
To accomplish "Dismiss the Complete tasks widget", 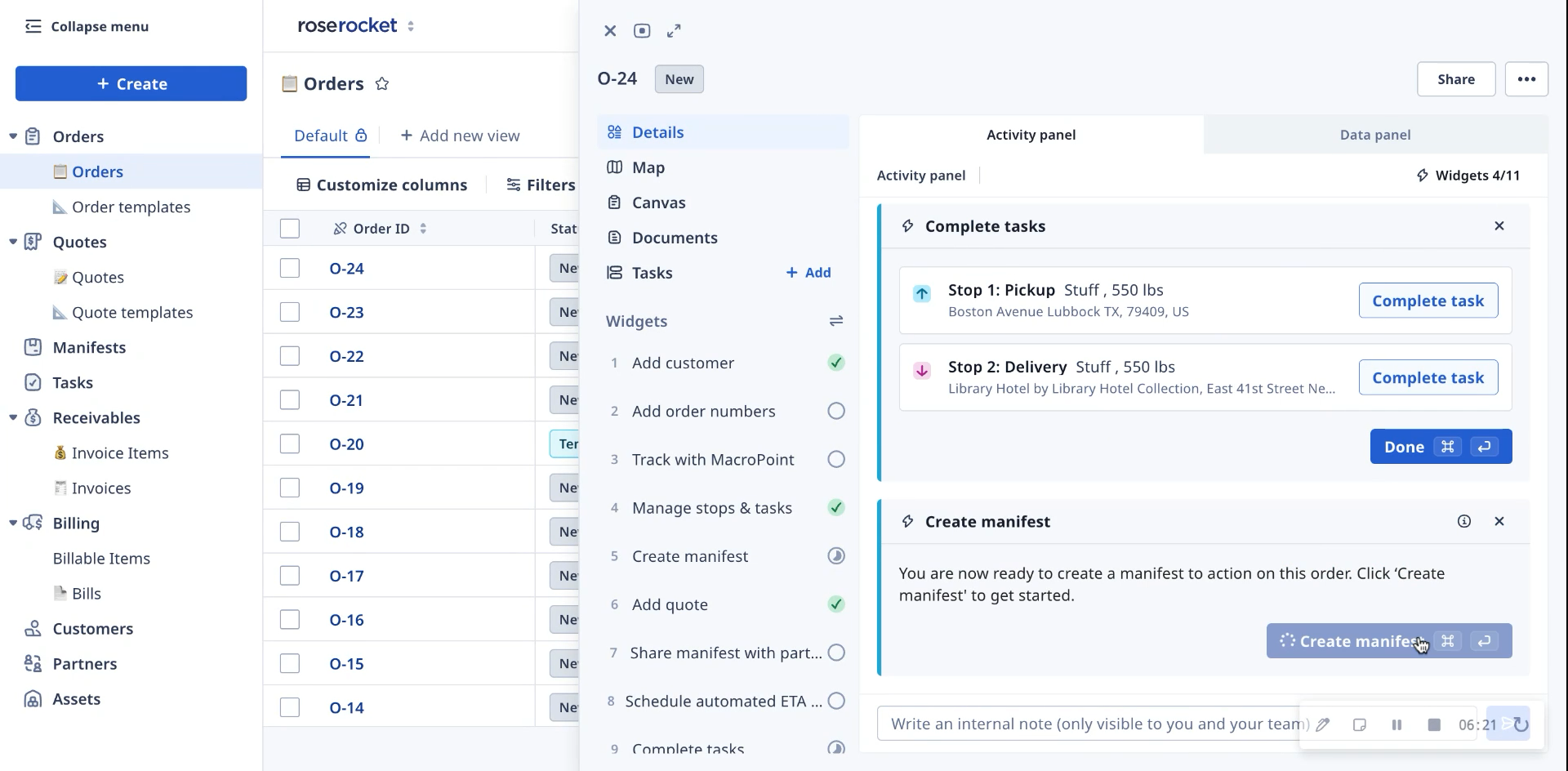I will pyautogui.click(x=1499, y=226).
